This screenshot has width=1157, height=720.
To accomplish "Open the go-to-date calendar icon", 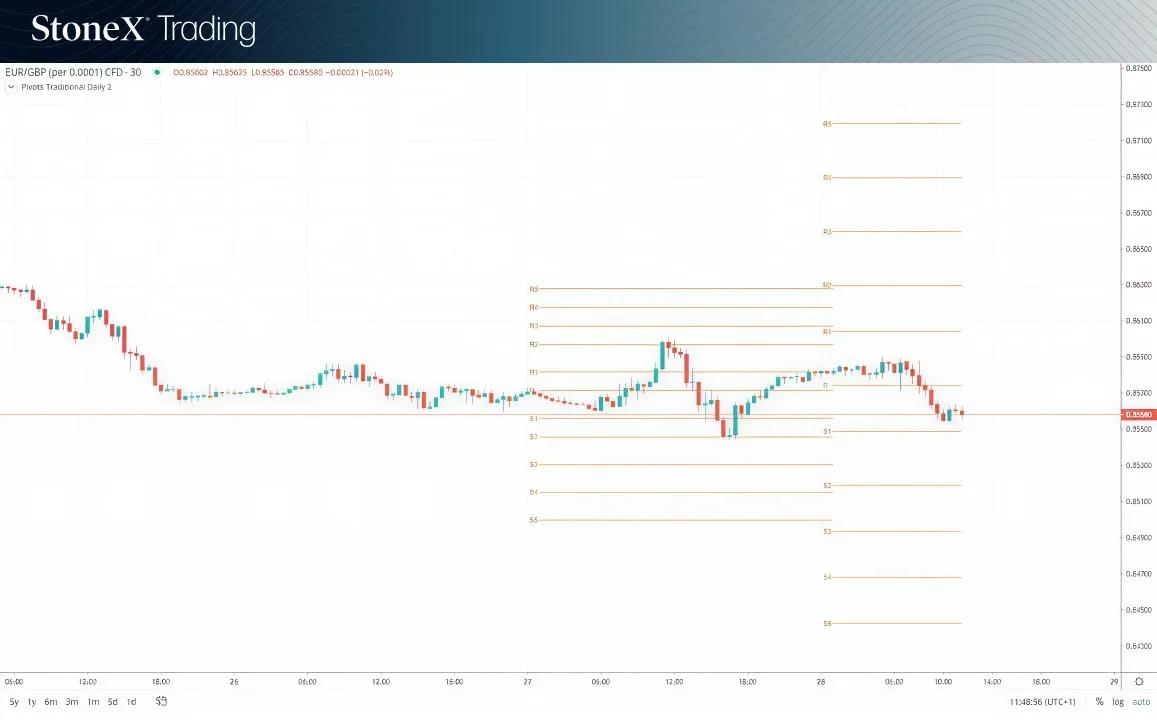I will (x=161, y=702).
